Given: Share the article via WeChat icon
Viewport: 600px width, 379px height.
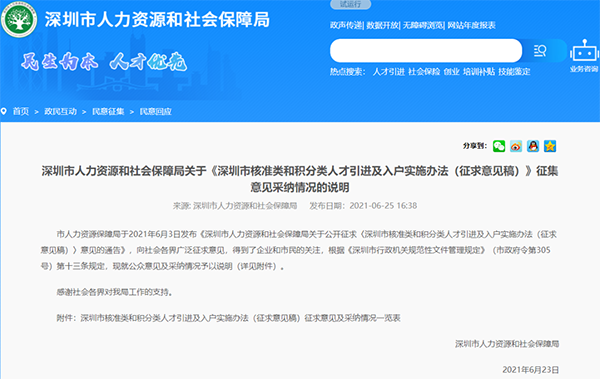Looking at the screenshot, I should [499, 146].
